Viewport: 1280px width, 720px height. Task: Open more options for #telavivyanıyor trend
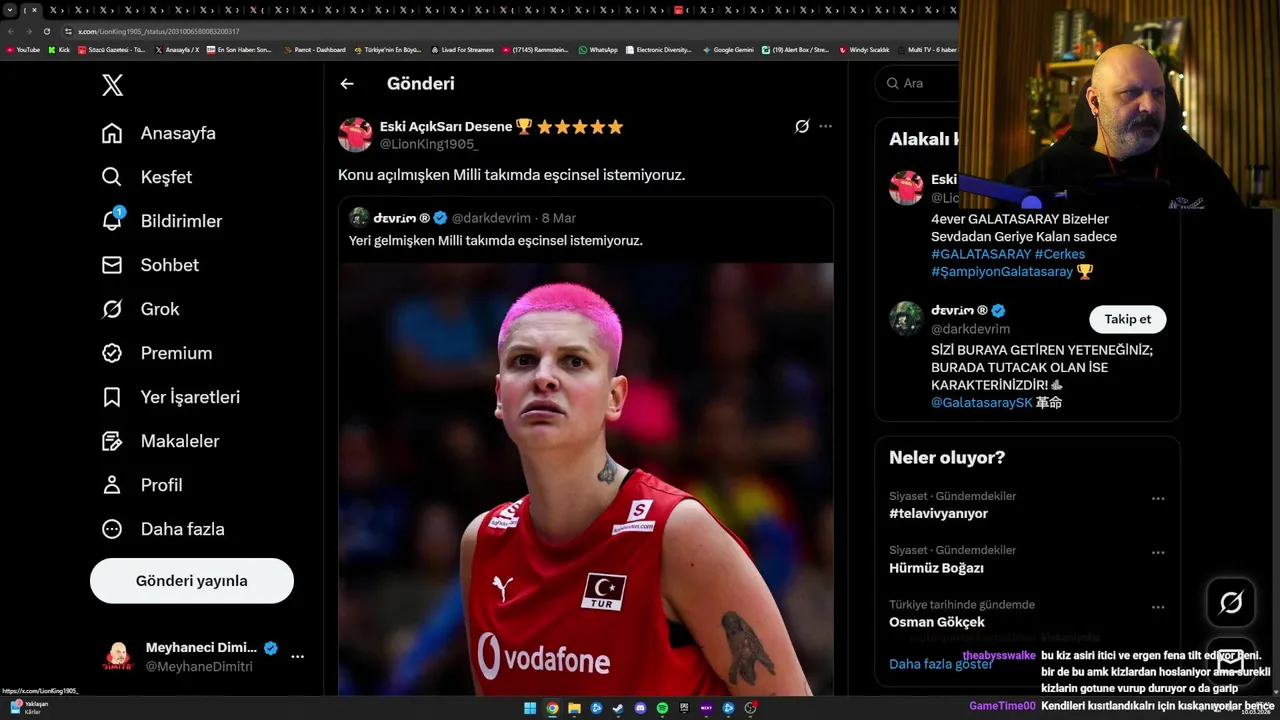[1158, 498]
